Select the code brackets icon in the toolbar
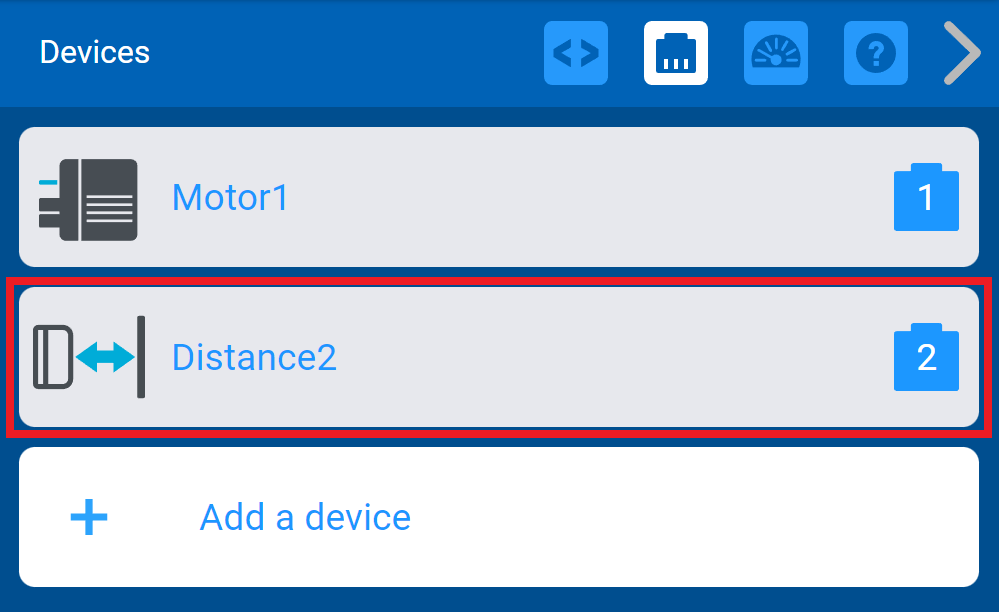Image resolution: width=999 pixels, height=612 pixels. click(575, 52)
